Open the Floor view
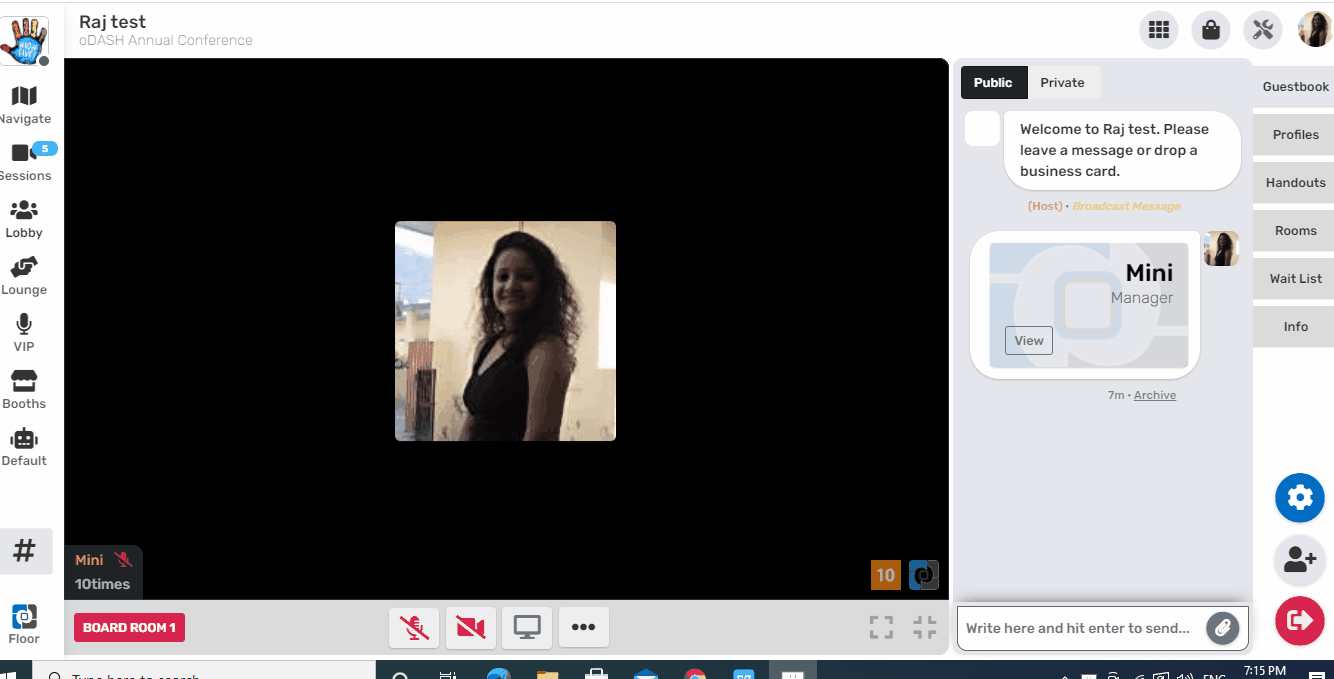 (24, 625)
